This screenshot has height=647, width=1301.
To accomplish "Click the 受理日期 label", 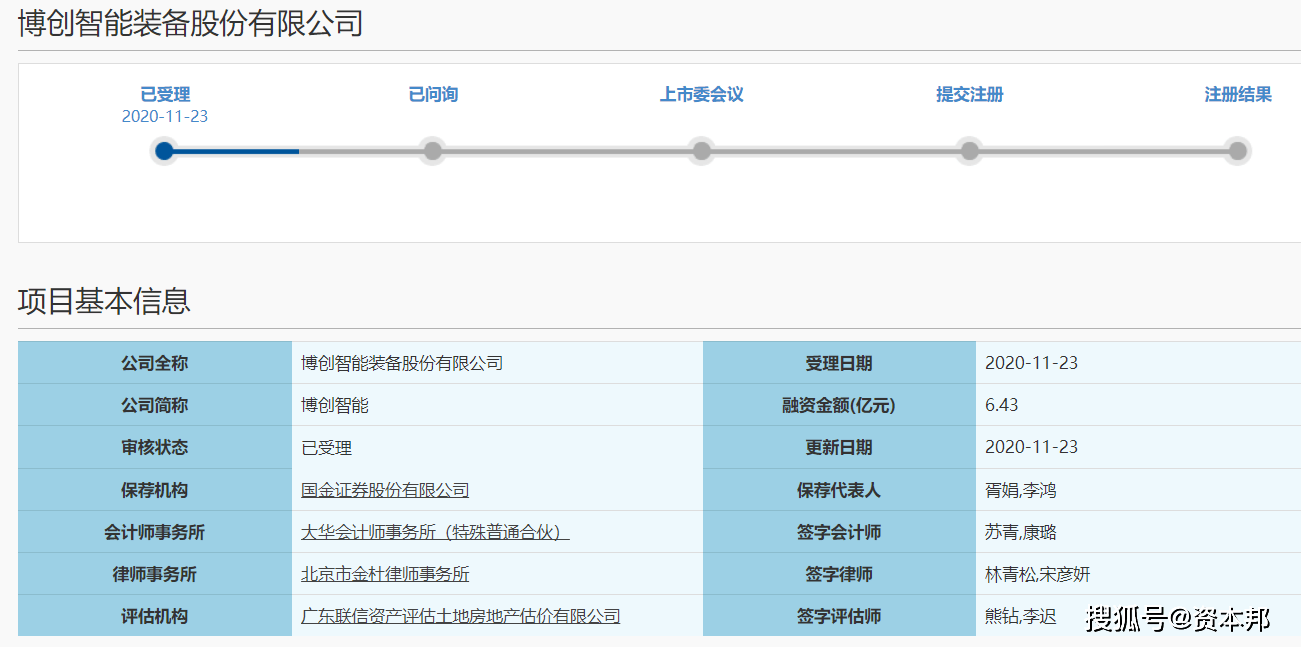I will point(839,363).
